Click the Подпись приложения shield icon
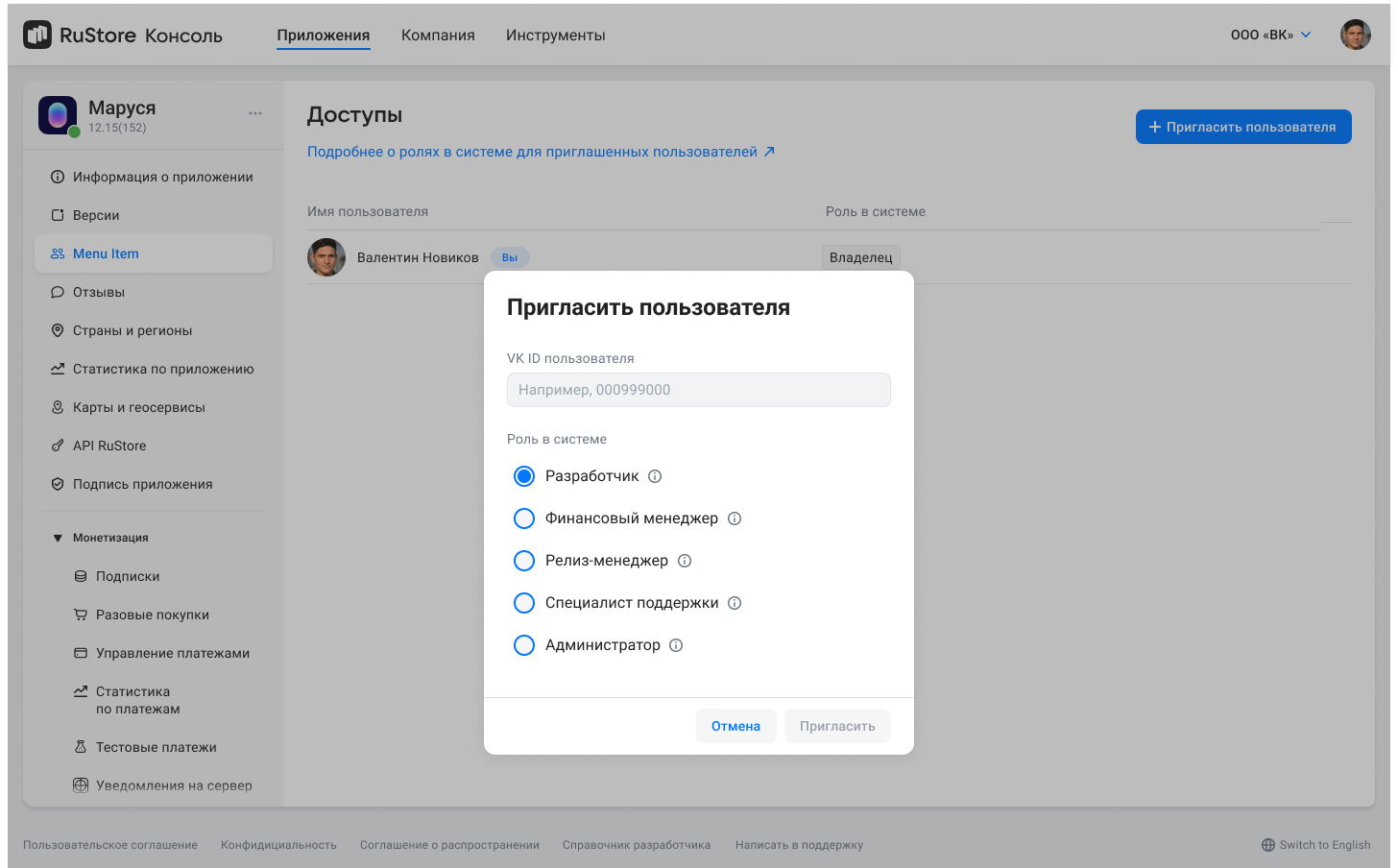Image resolution: width=1398 pixels, height=868 pixels. point(58,484)
